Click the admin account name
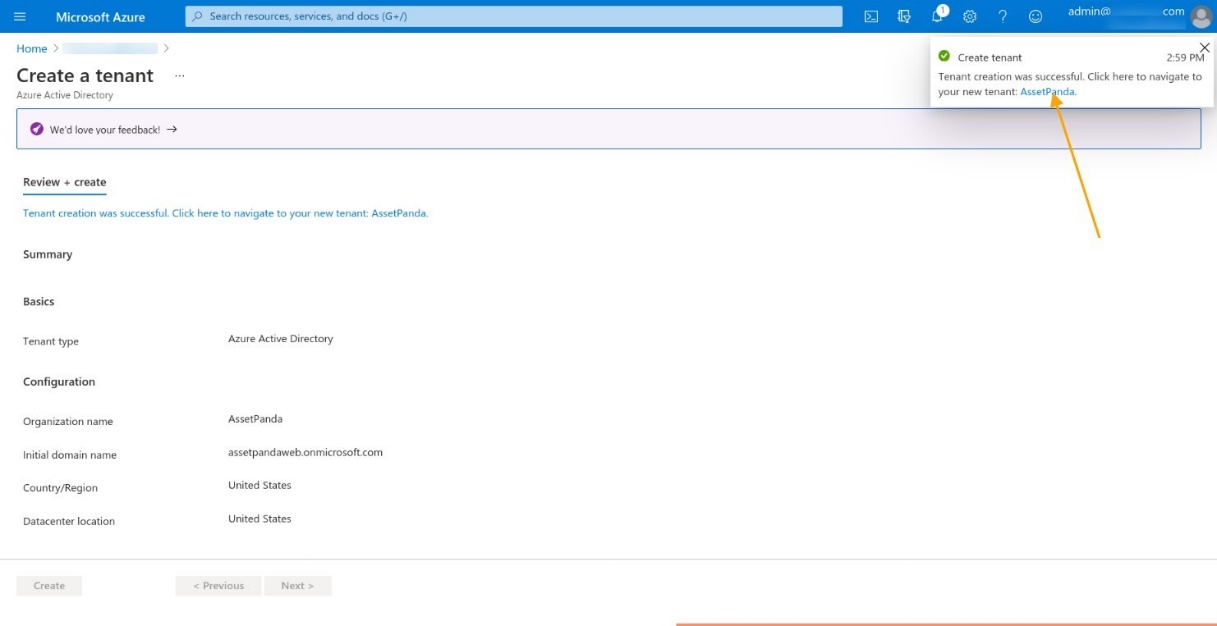Viewport: 1217px width, 626px height. 1126,12
